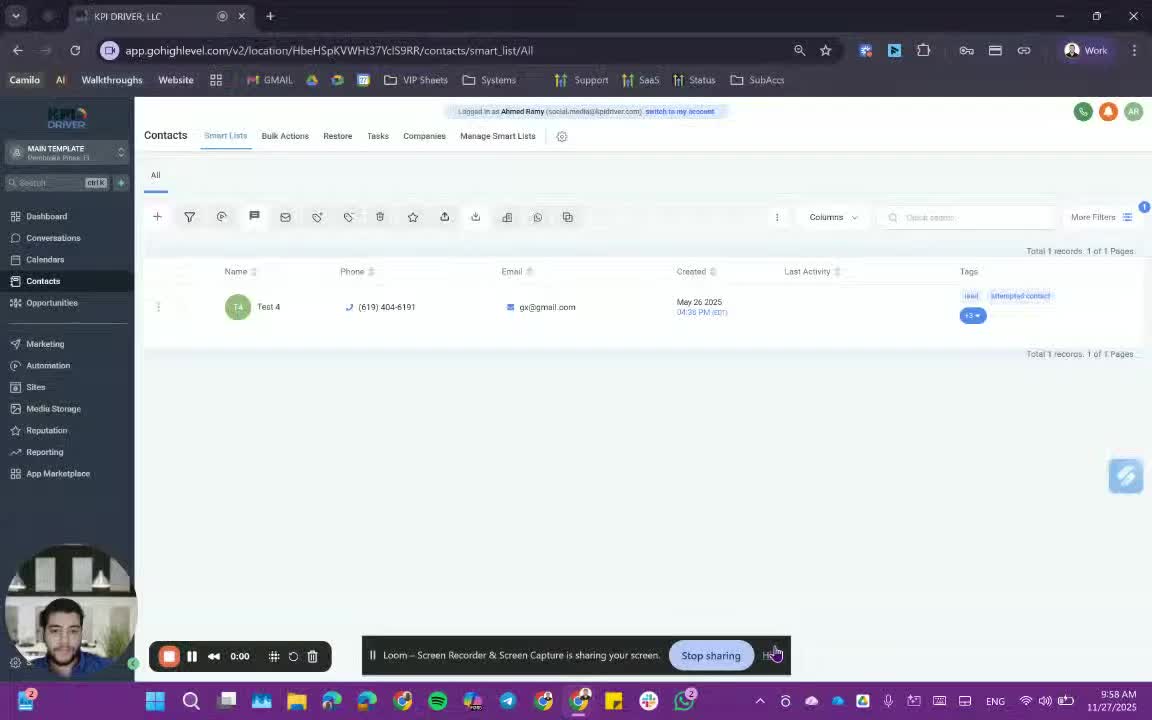Open Dashboard in the sidebar

[x=46, y=217]
